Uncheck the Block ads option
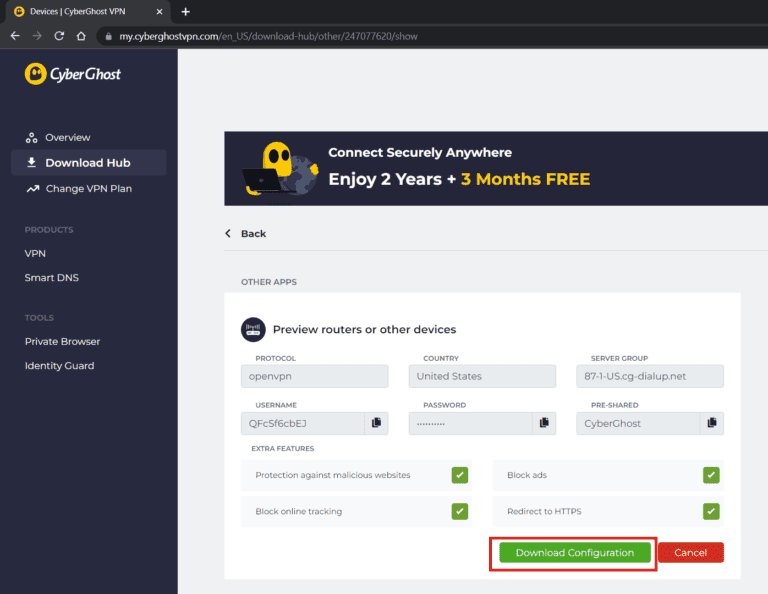768x594 pixels. [711, 475]
